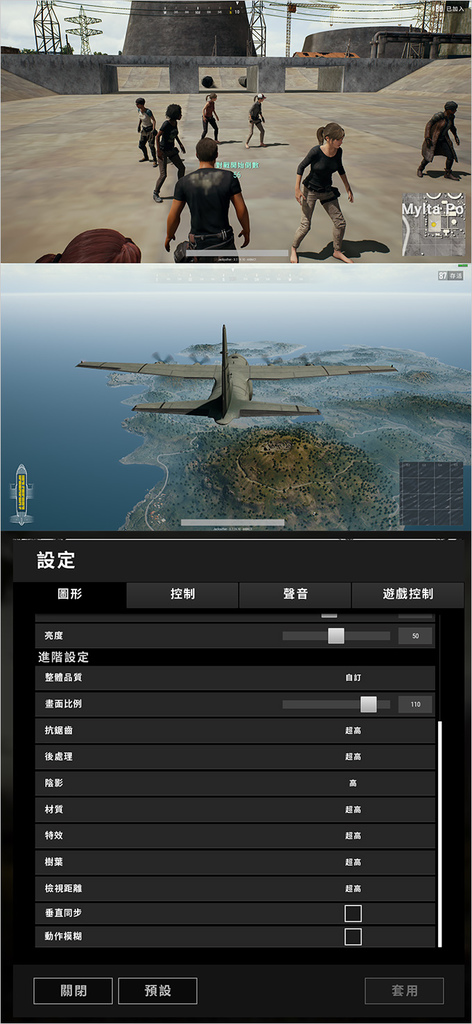Click the 預設 defaults button
Screen dimensions: 472x1024
(x=158, y=991)
